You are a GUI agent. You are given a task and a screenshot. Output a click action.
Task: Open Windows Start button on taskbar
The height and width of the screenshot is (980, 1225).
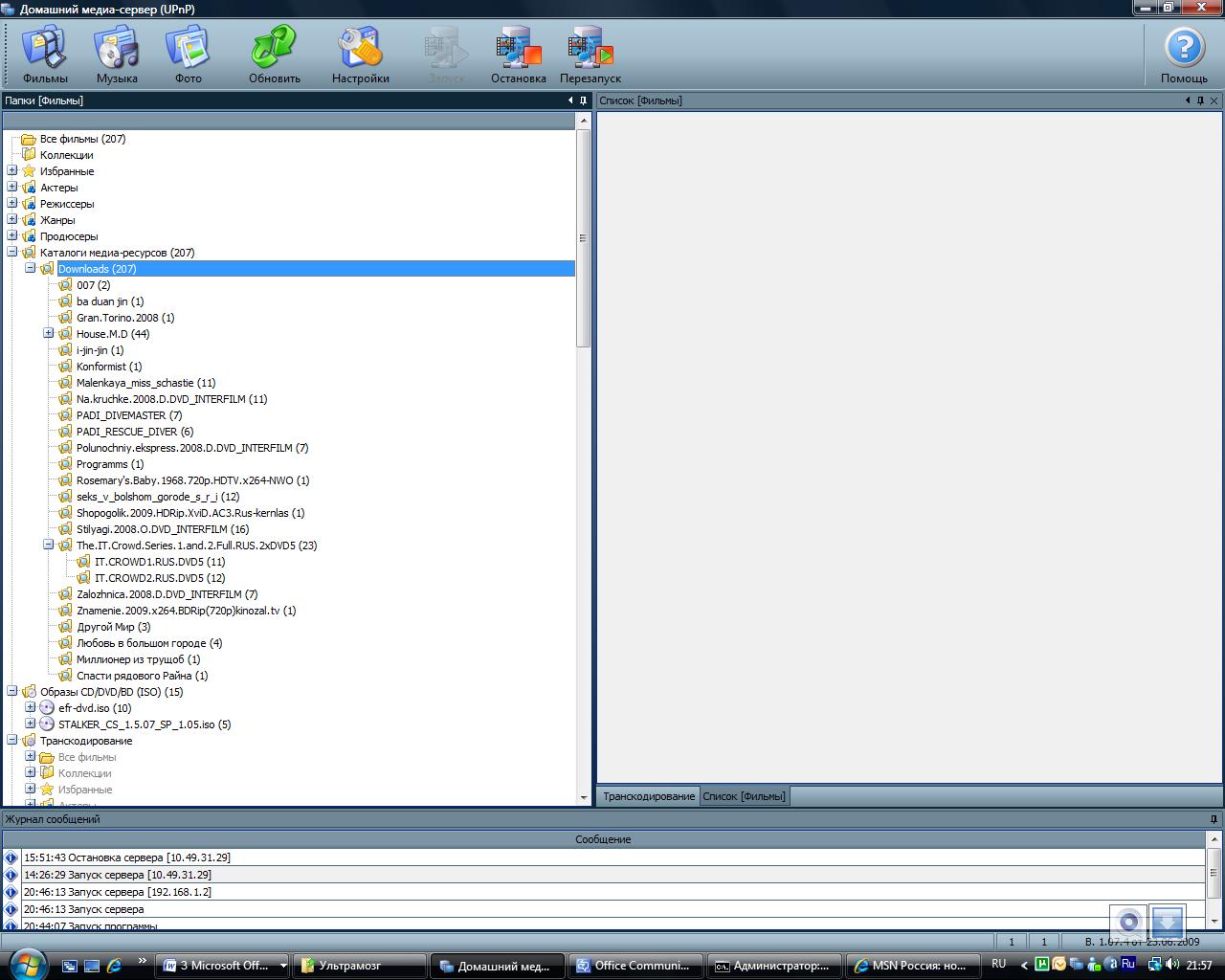pos(26,963)
